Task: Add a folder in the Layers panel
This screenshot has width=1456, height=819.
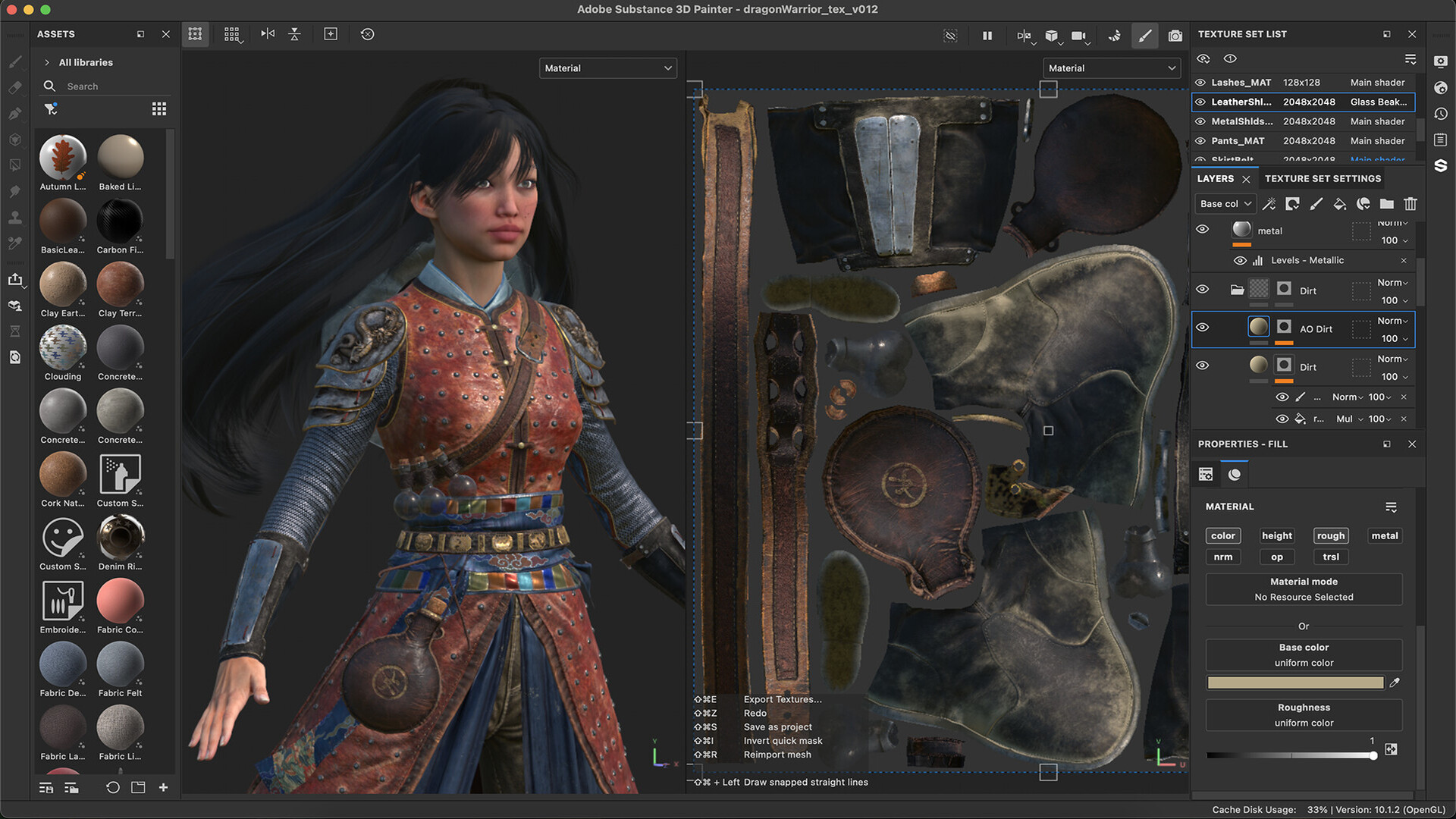Action: tap(1386, 203)
